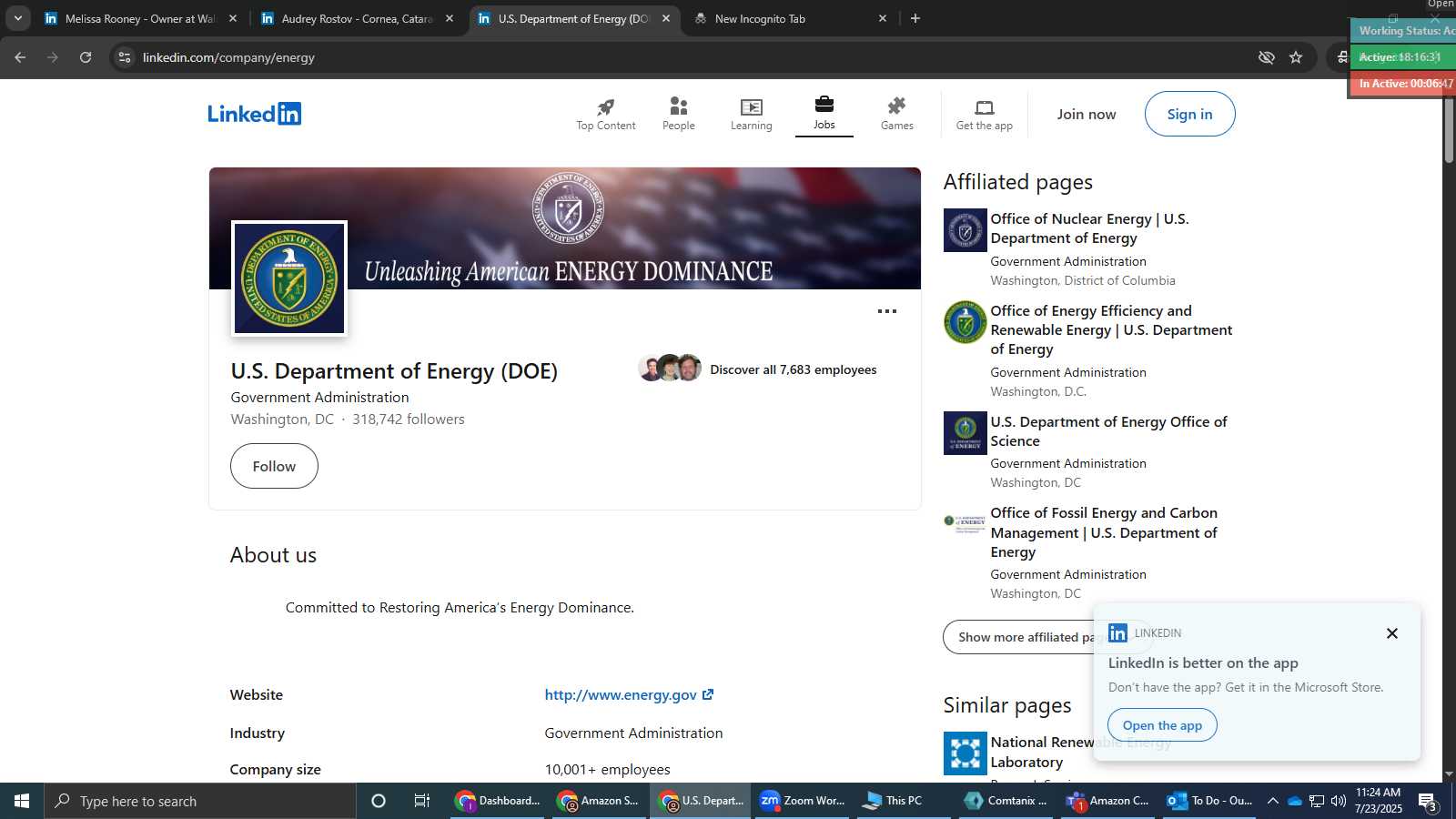Image resolution: width=1456 pixels, height=819 pixels.
Task: Open Cortana circle icon on taskbar
Action: [379, 801]
